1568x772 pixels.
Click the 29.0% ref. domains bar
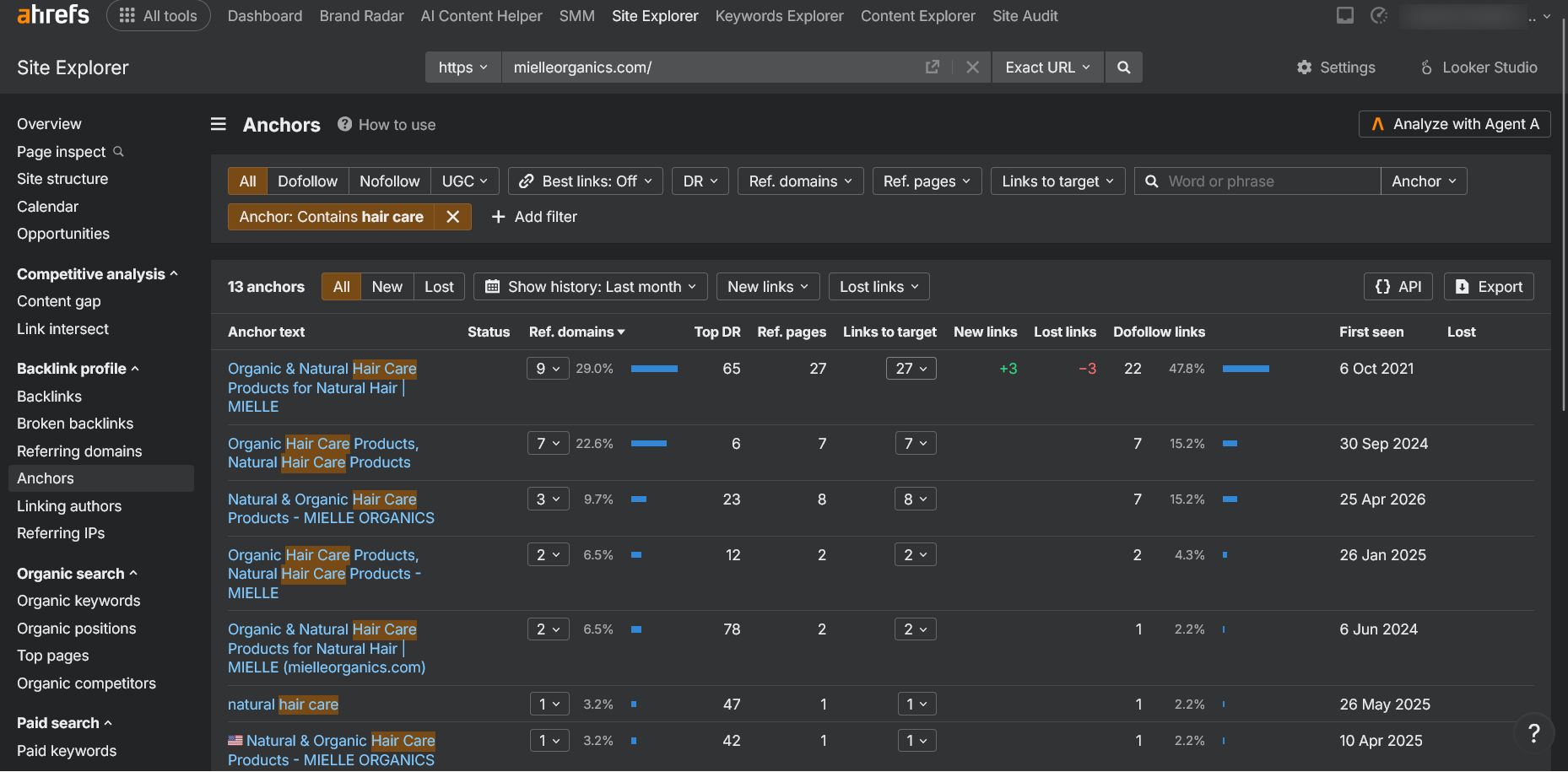click(x=654, y=369)
